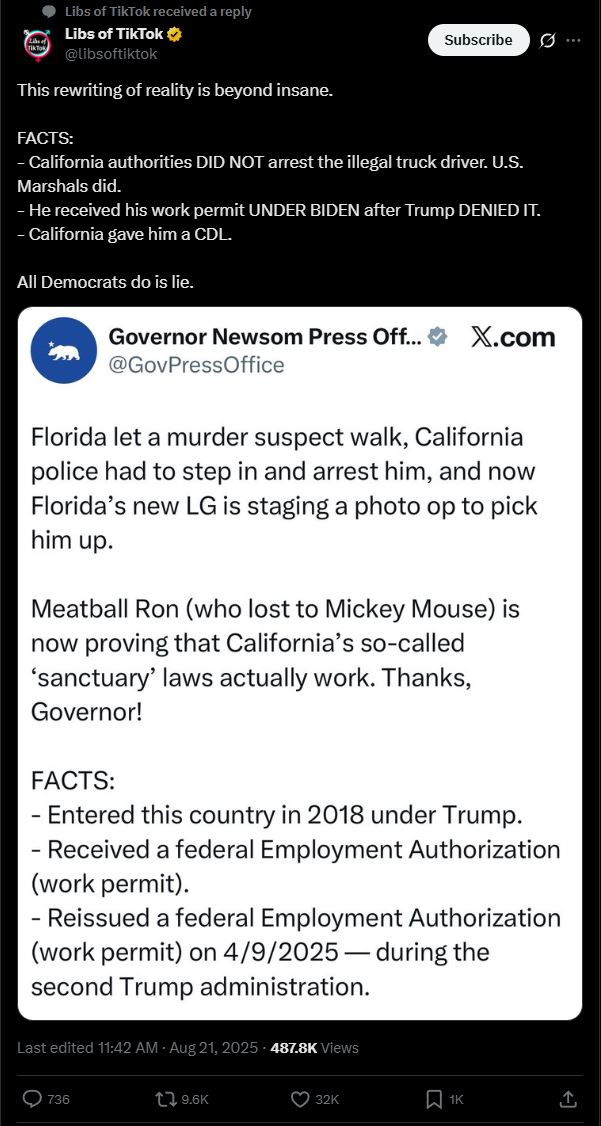601x1126 pixels.
Task: Open the @GovPressOffice handle
Action: click(196, 365)
